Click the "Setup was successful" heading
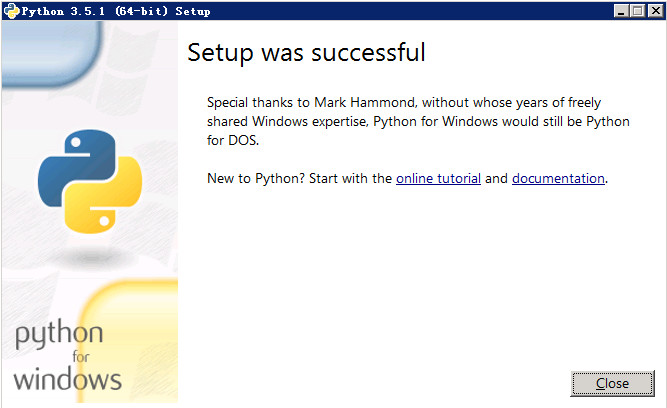 (x=306, y=53)
